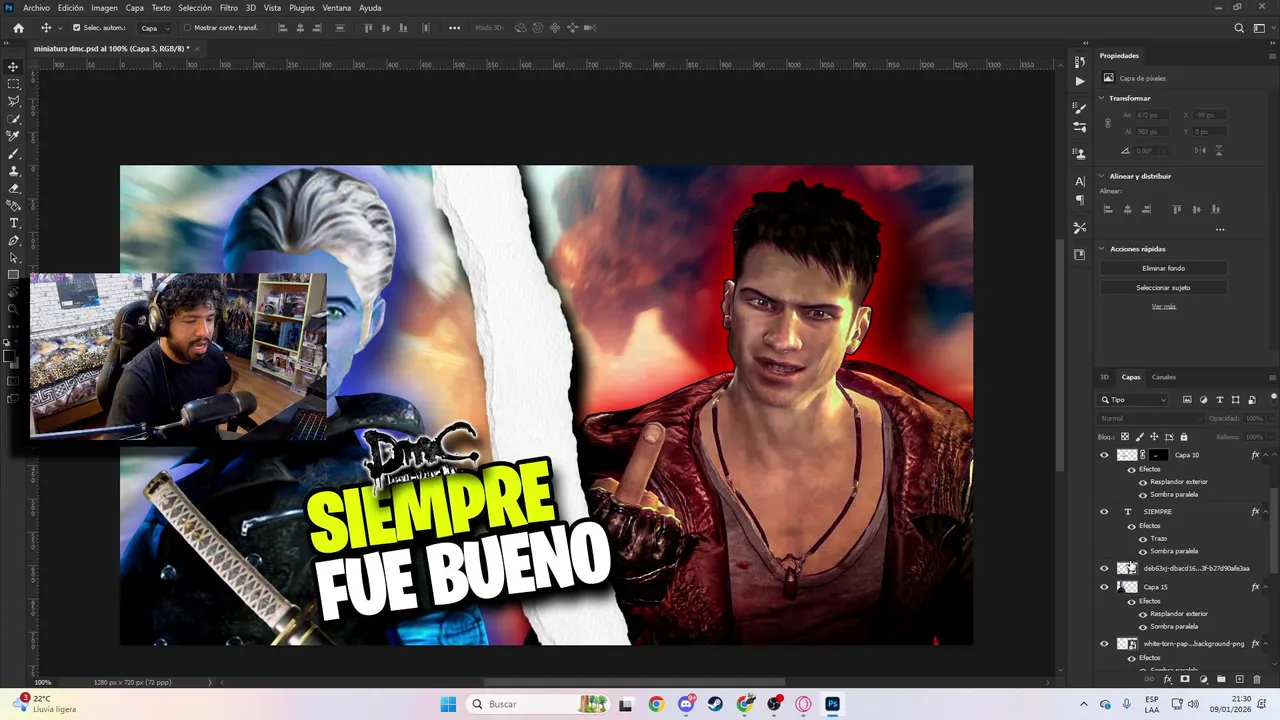This screenshot has height=720, width=1280.
Task: Add a new adjustment layer icon
Action: 1203,679
